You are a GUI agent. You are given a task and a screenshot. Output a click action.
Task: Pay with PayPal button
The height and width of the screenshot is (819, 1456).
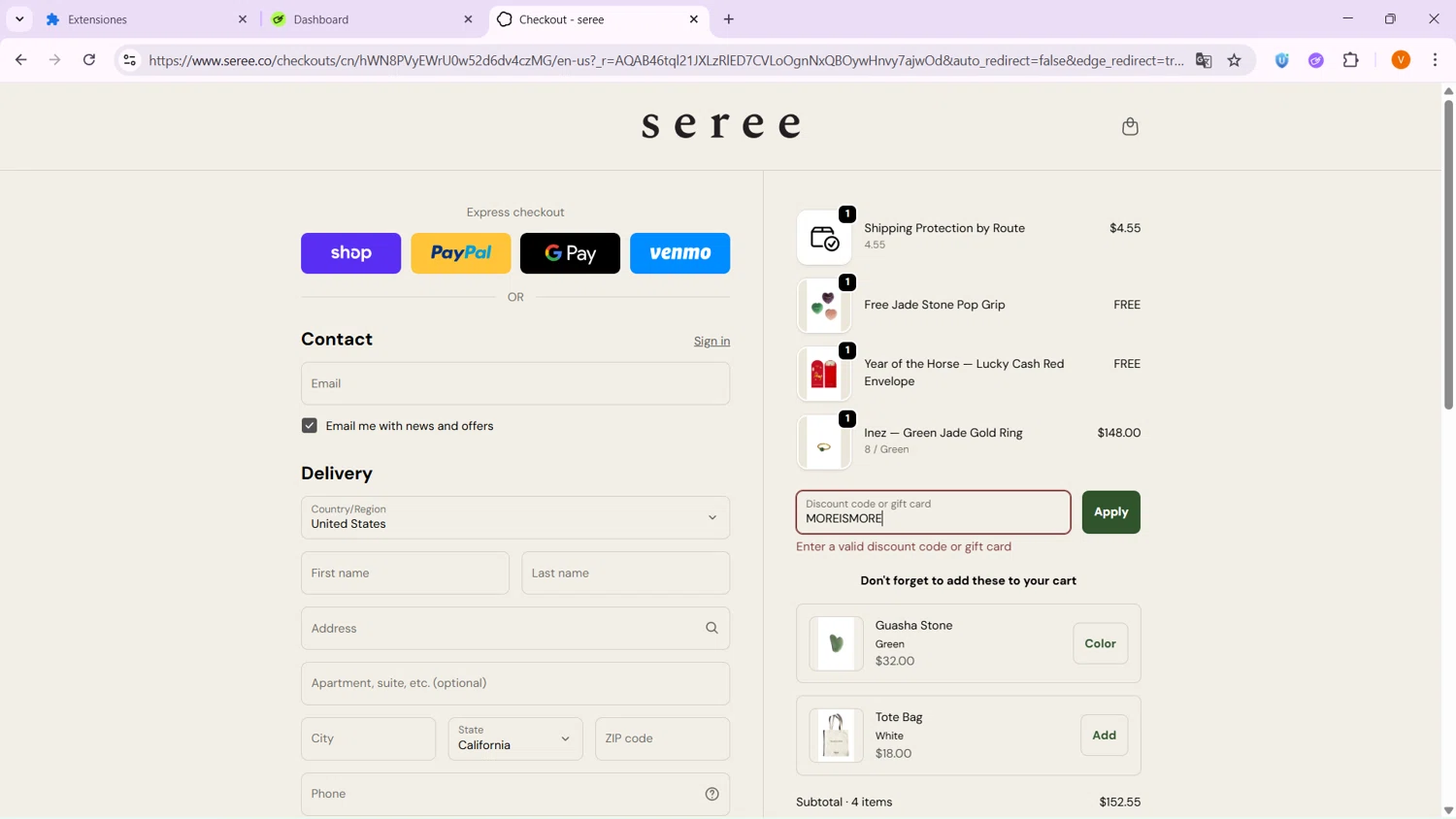(461, 253)
